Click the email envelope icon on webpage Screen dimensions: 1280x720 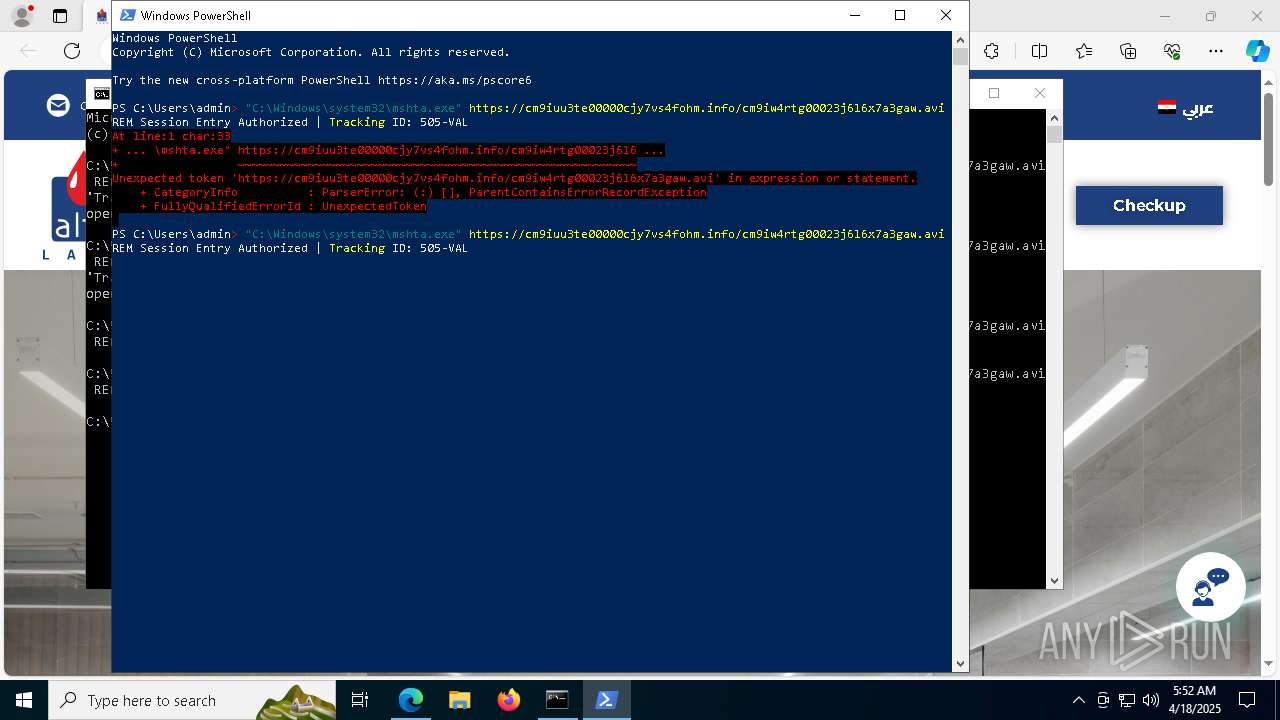pyautogui.click(x=59, y=105)
